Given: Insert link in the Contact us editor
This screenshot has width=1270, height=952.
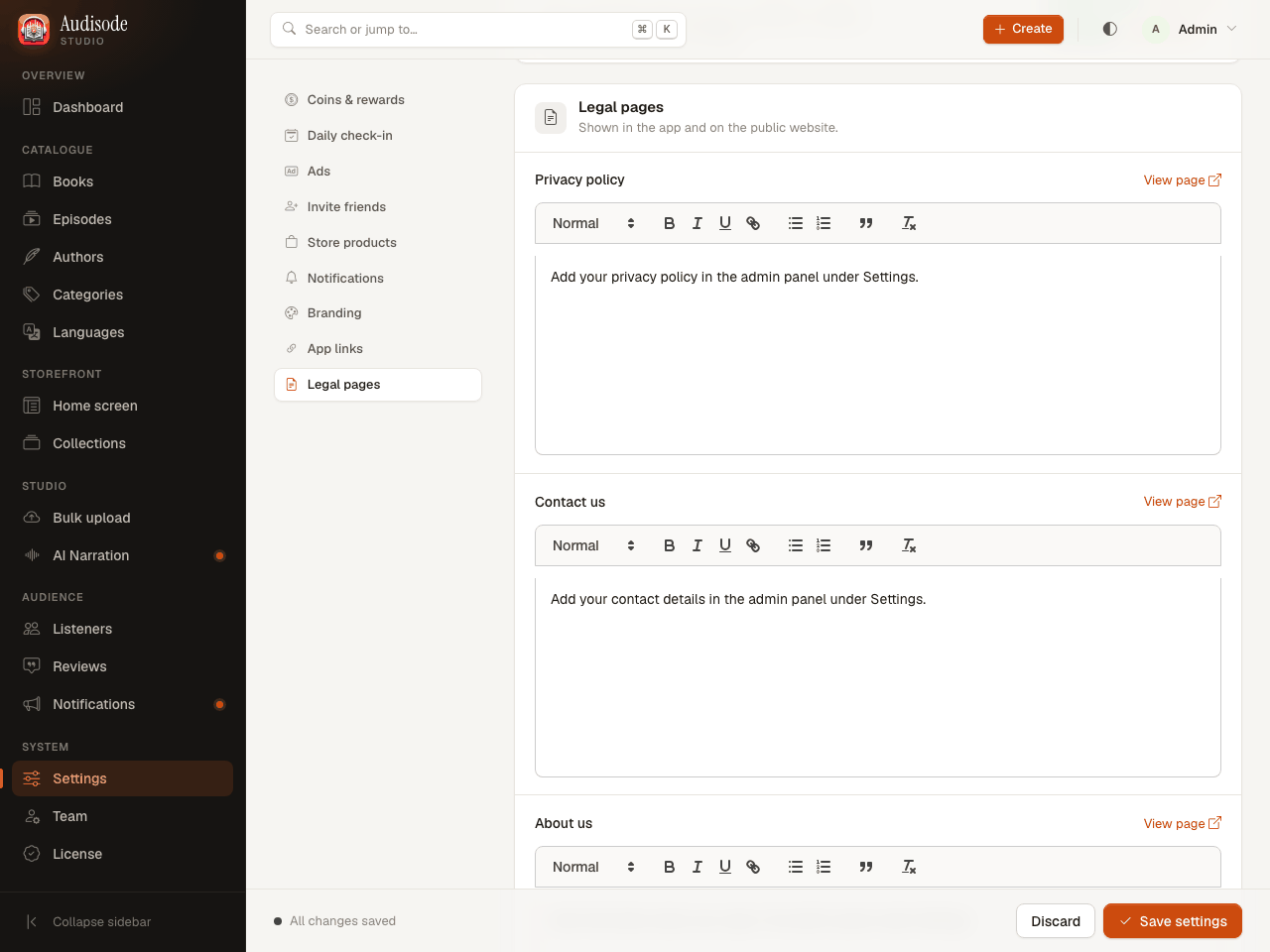Looking at the screenshot, I should tap(753, 545).
